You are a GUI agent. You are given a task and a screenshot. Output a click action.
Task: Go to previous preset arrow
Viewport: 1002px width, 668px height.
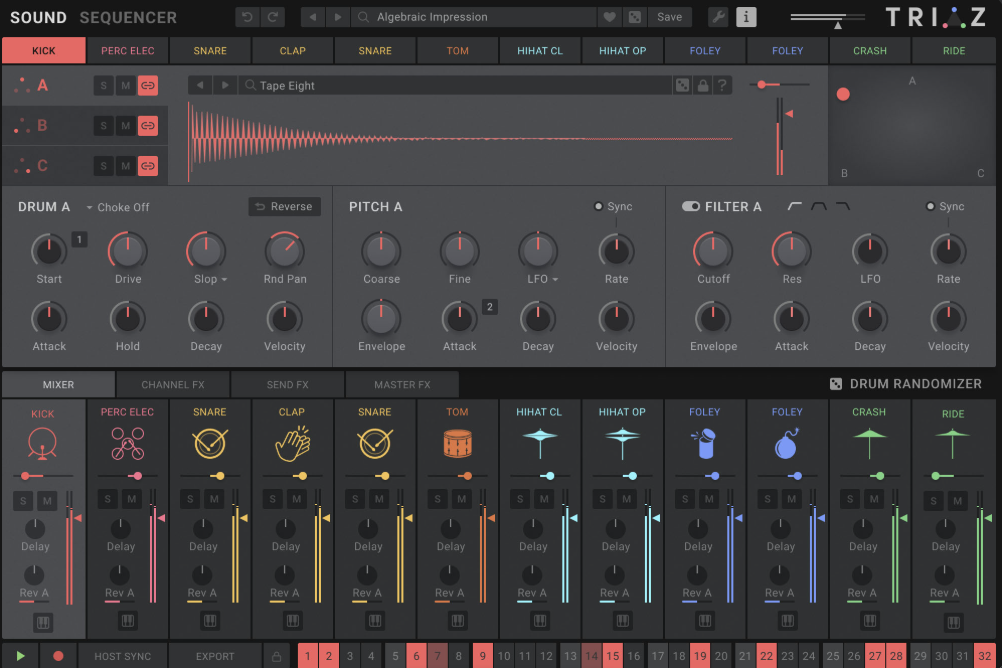pos(312,17)
